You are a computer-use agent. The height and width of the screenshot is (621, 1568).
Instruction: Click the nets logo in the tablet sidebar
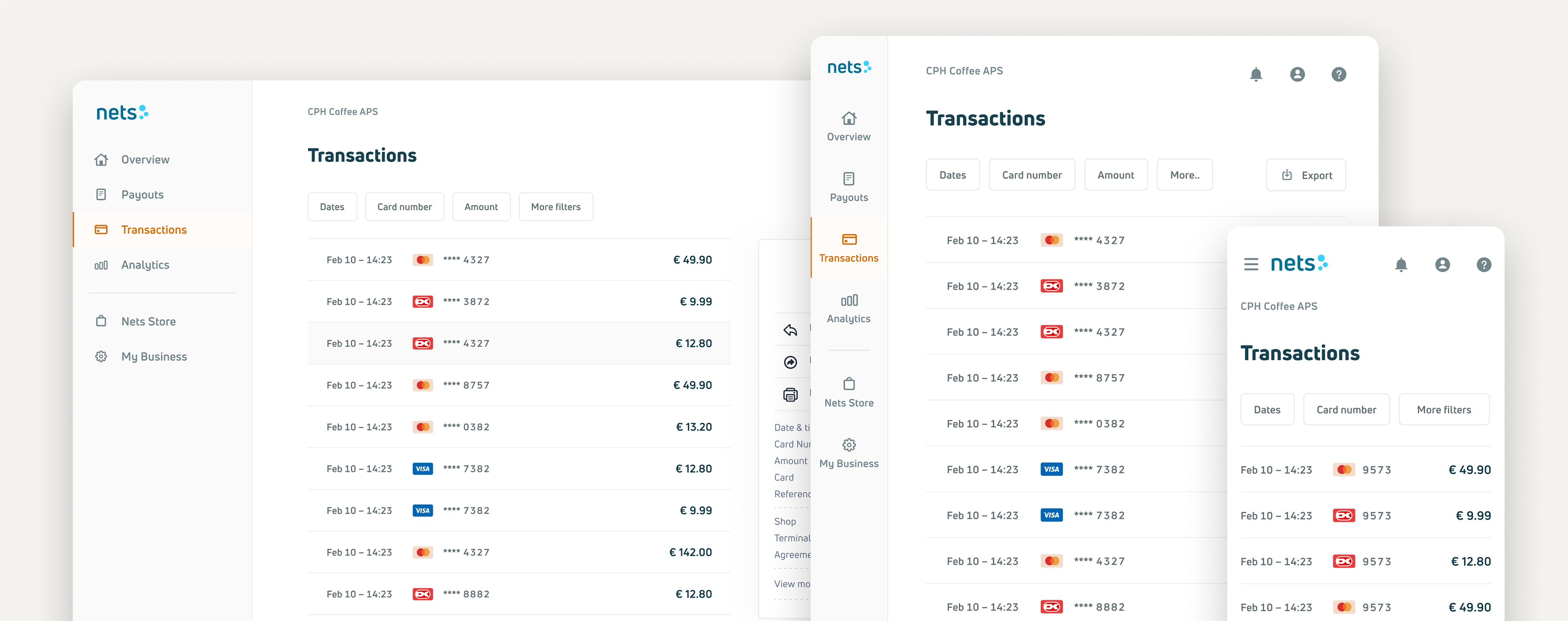click(x=849, y=67)
